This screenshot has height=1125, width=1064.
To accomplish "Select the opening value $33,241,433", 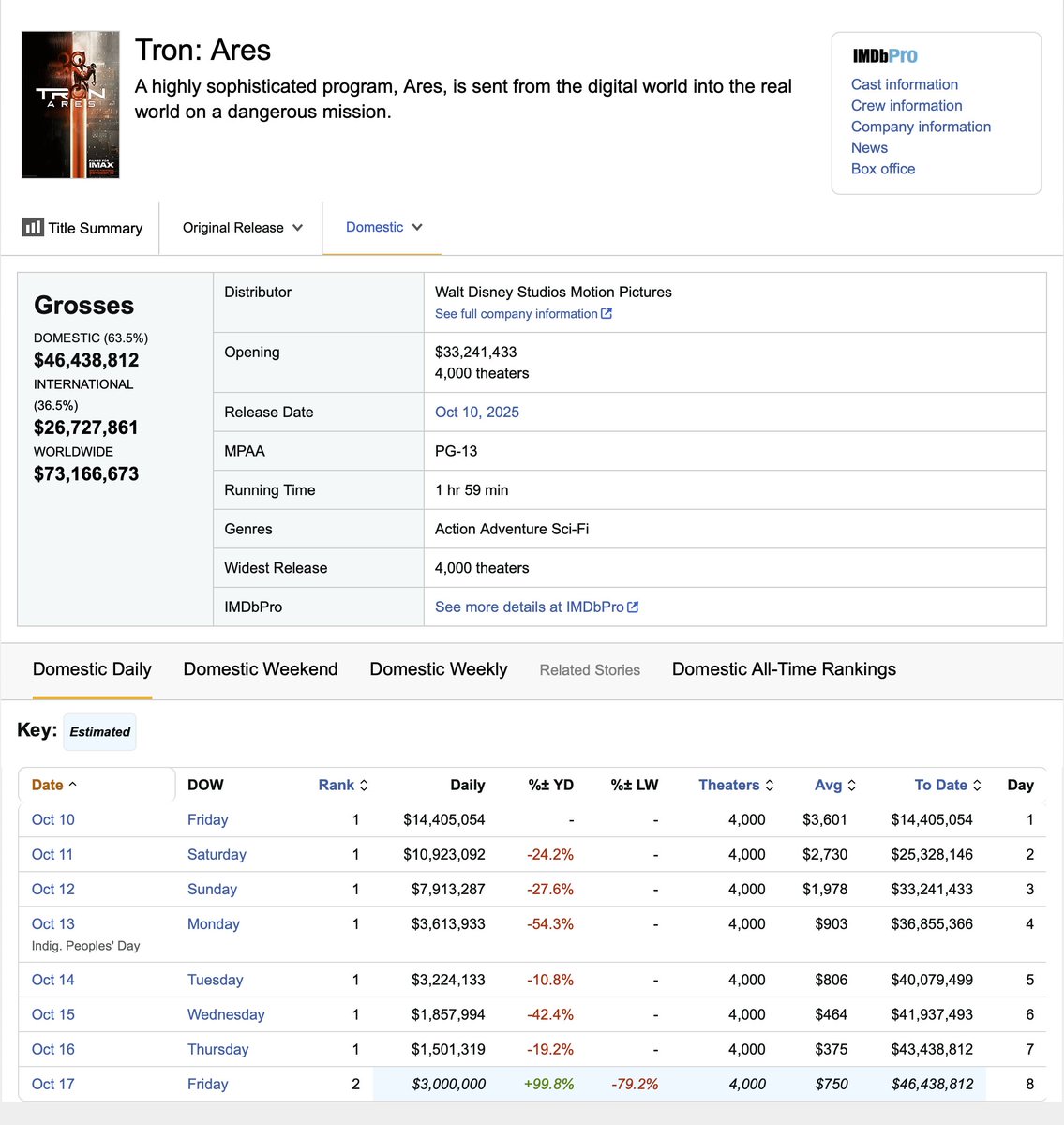I will (476, 352).
